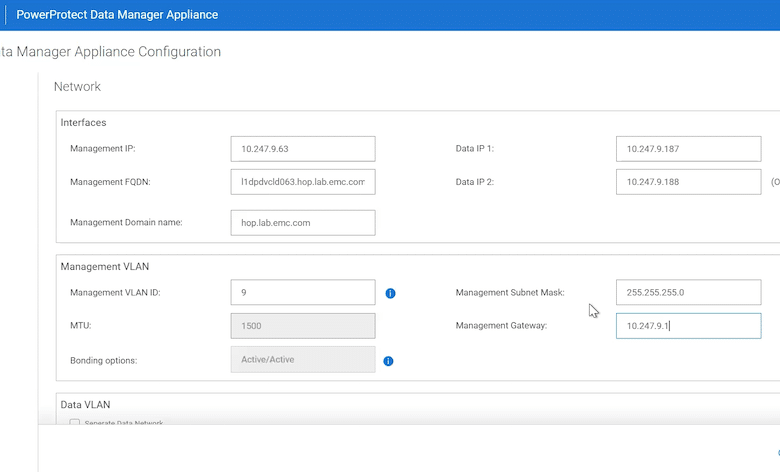
Task: Select the Management FQDN: label
Action: (x=110, y=182)
